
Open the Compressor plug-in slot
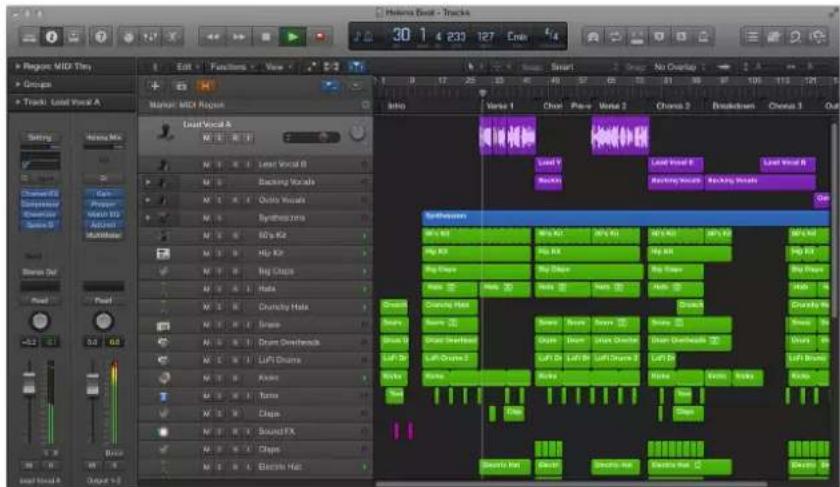click(x=40, y=204)
